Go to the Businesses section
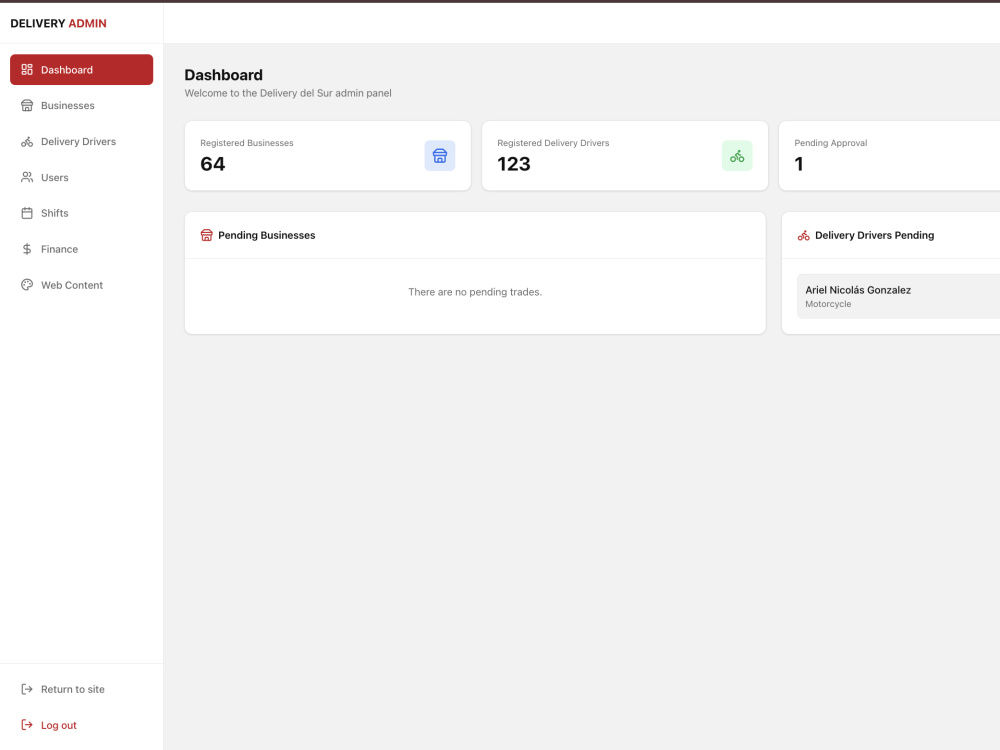Image resolution: width=1000 pixels, height=750 pixels. 82,105
